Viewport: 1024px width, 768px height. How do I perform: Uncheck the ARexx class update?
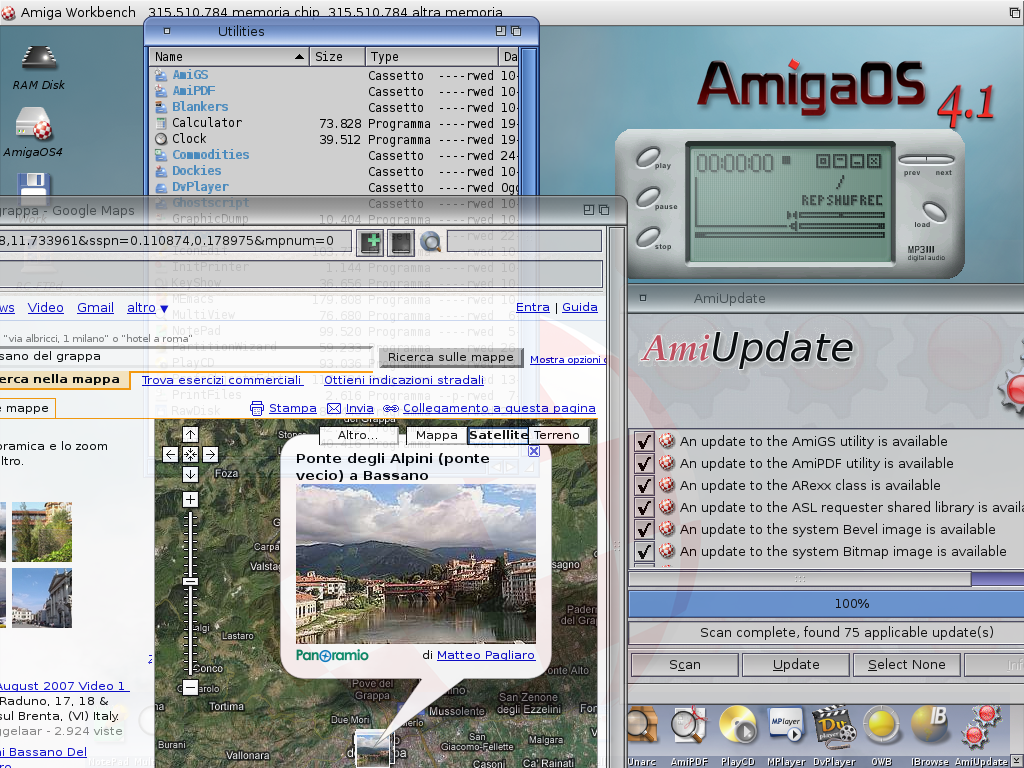pos(644,485)
